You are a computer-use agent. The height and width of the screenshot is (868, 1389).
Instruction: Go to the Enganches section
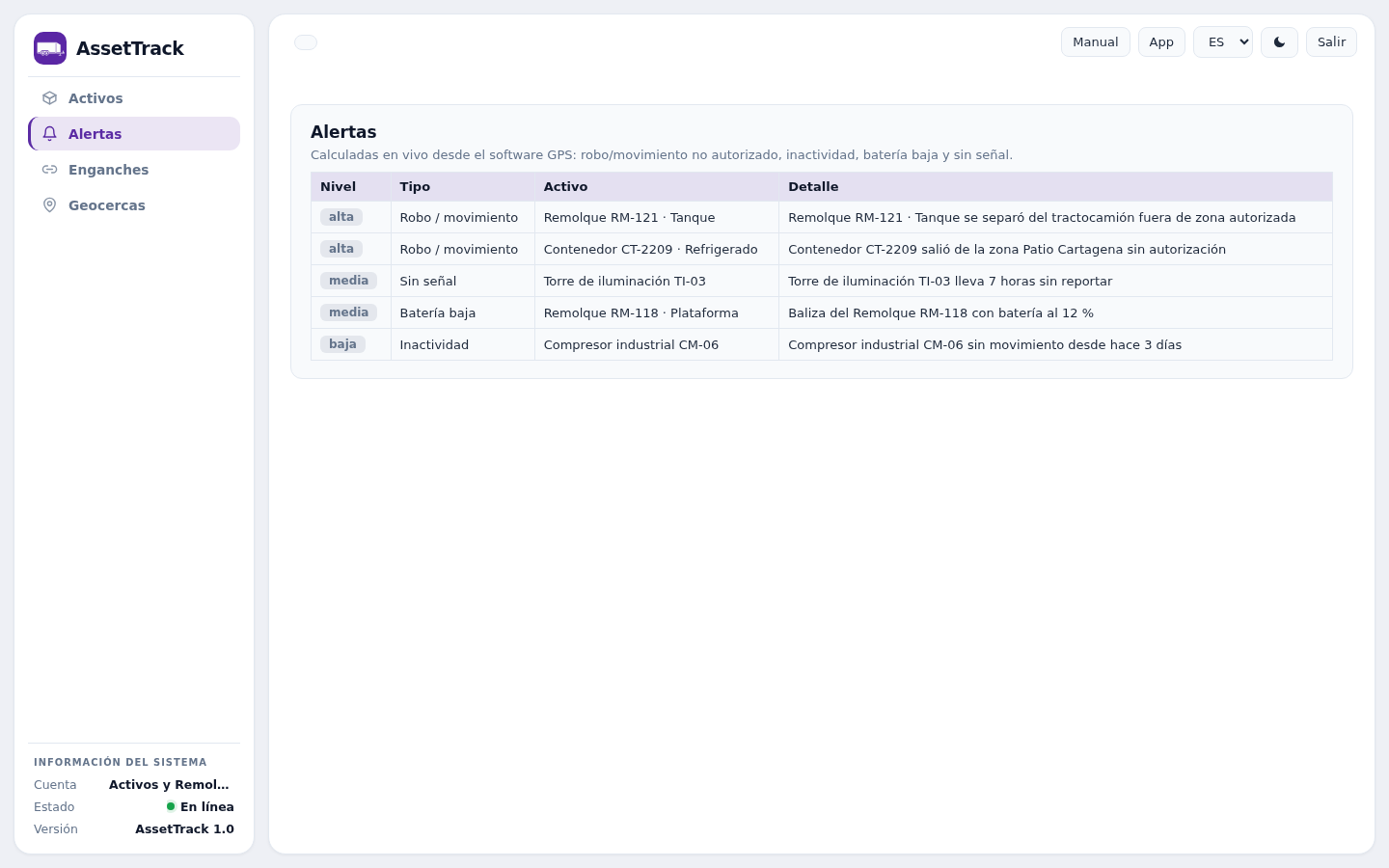coord(134,170)
